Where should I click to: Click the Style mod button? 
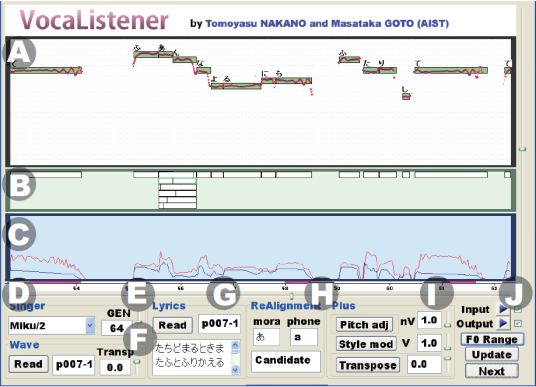pos(366,344)
